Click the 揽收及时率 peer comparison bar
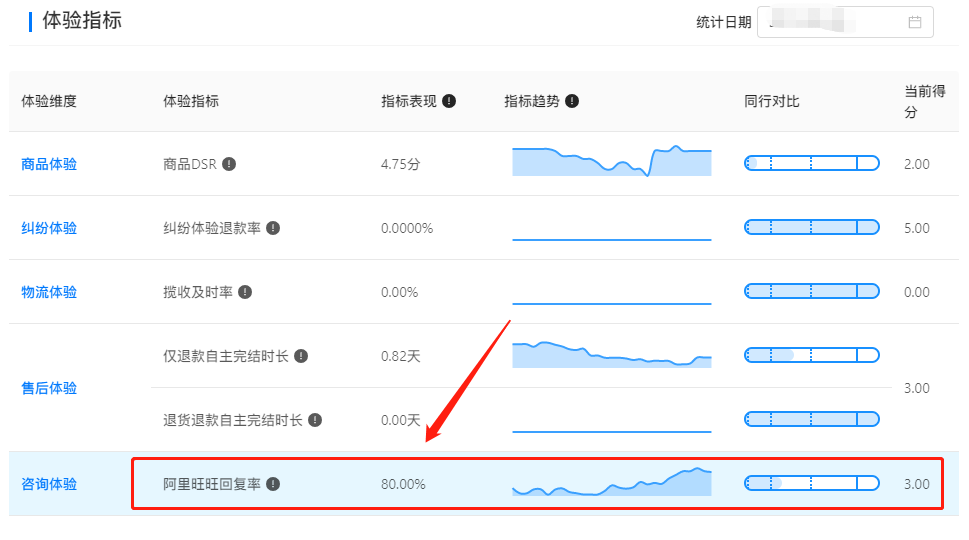This screenshot has width=969, height=540. (x=811, y=291)
